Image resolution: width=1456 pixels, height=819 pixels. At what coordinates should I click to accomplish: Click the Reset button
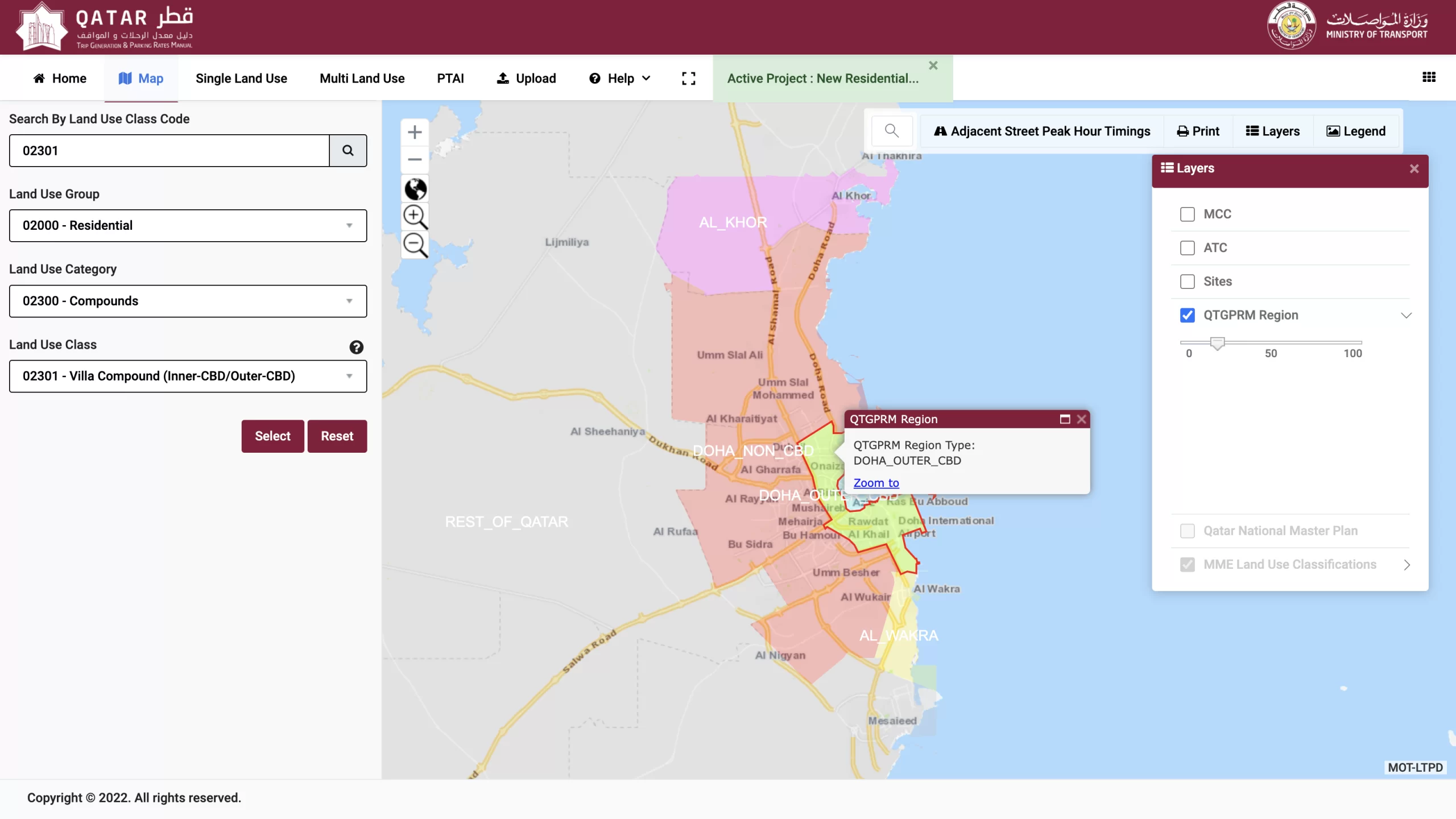[337, 436]
